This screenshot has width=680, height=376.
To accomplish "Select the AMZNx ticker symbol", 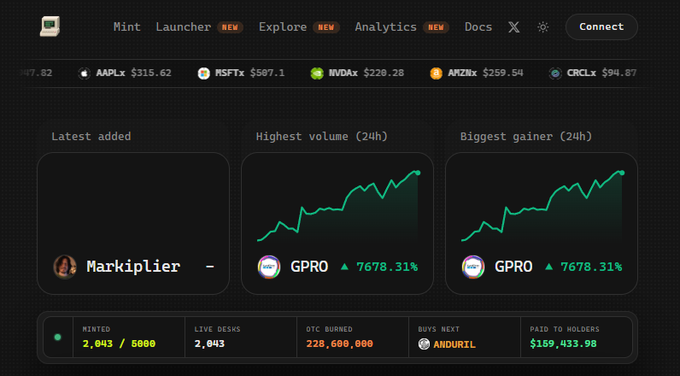I will 462,73.
